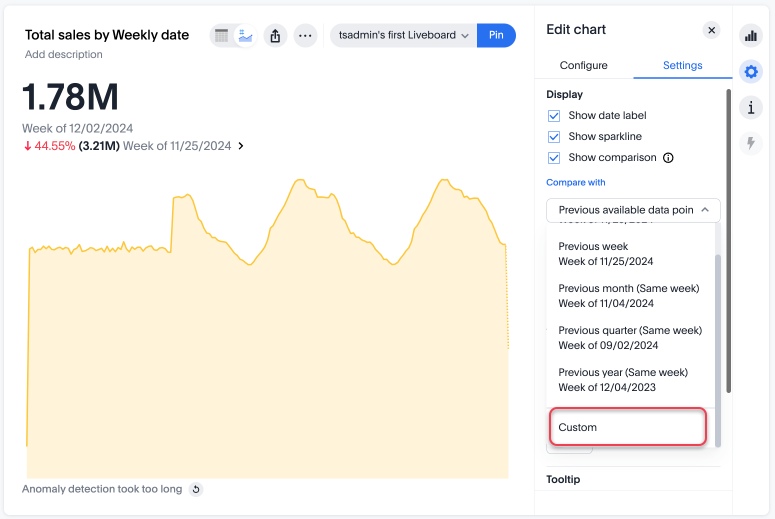This screenshot has width=775, height=519.
Task: Select the chart view icon
Action: [246, 35]
